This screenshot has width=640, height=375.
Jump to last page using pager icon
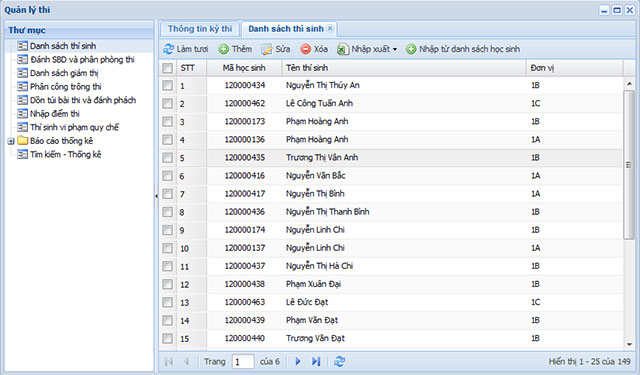(316, 362)
